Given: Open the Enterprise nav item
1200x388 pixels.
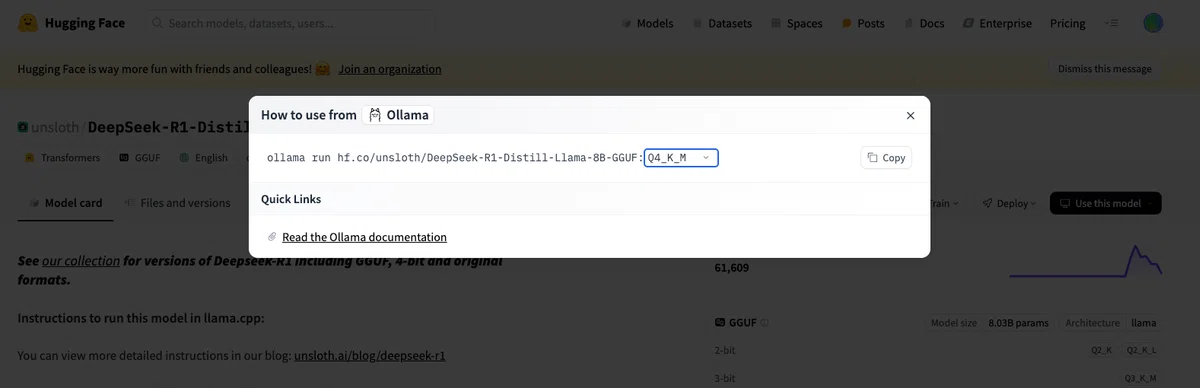Looking at the screenshot, I should tap(997, 23).
